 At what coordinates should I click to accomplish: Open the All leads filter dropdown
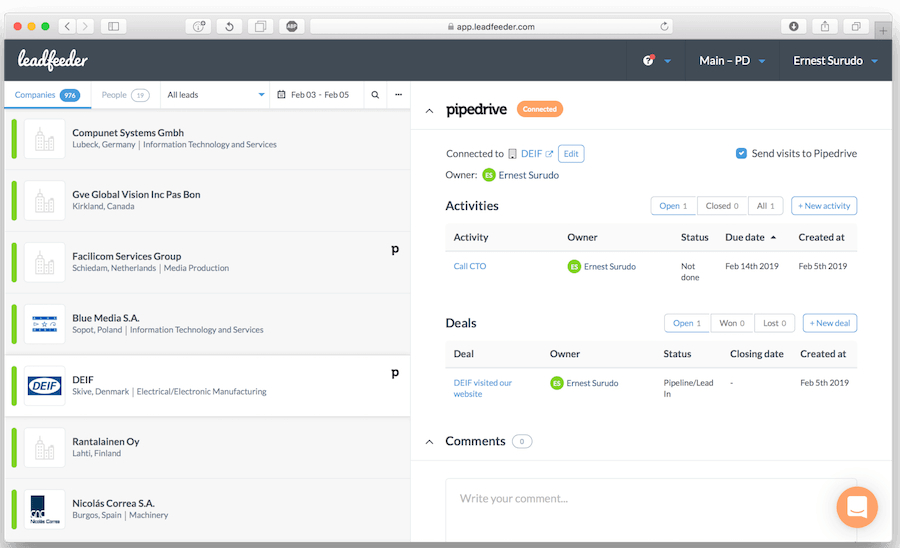coord(216,95)
